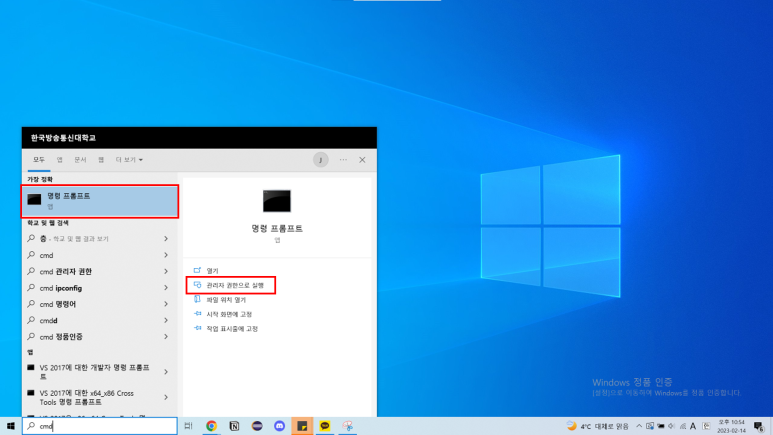Expand arrow beside 'cmd ipconfig'
This screenshot has height=435, width=773.
(166, 288)
